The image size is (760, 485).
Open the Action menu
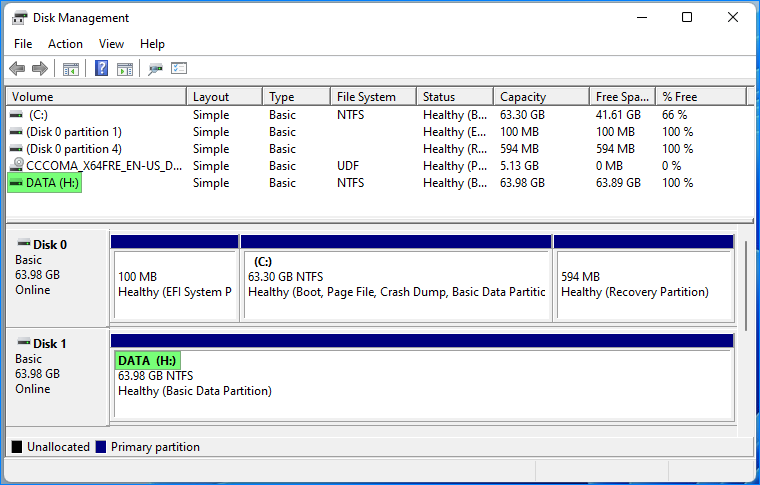coord(65,44)
